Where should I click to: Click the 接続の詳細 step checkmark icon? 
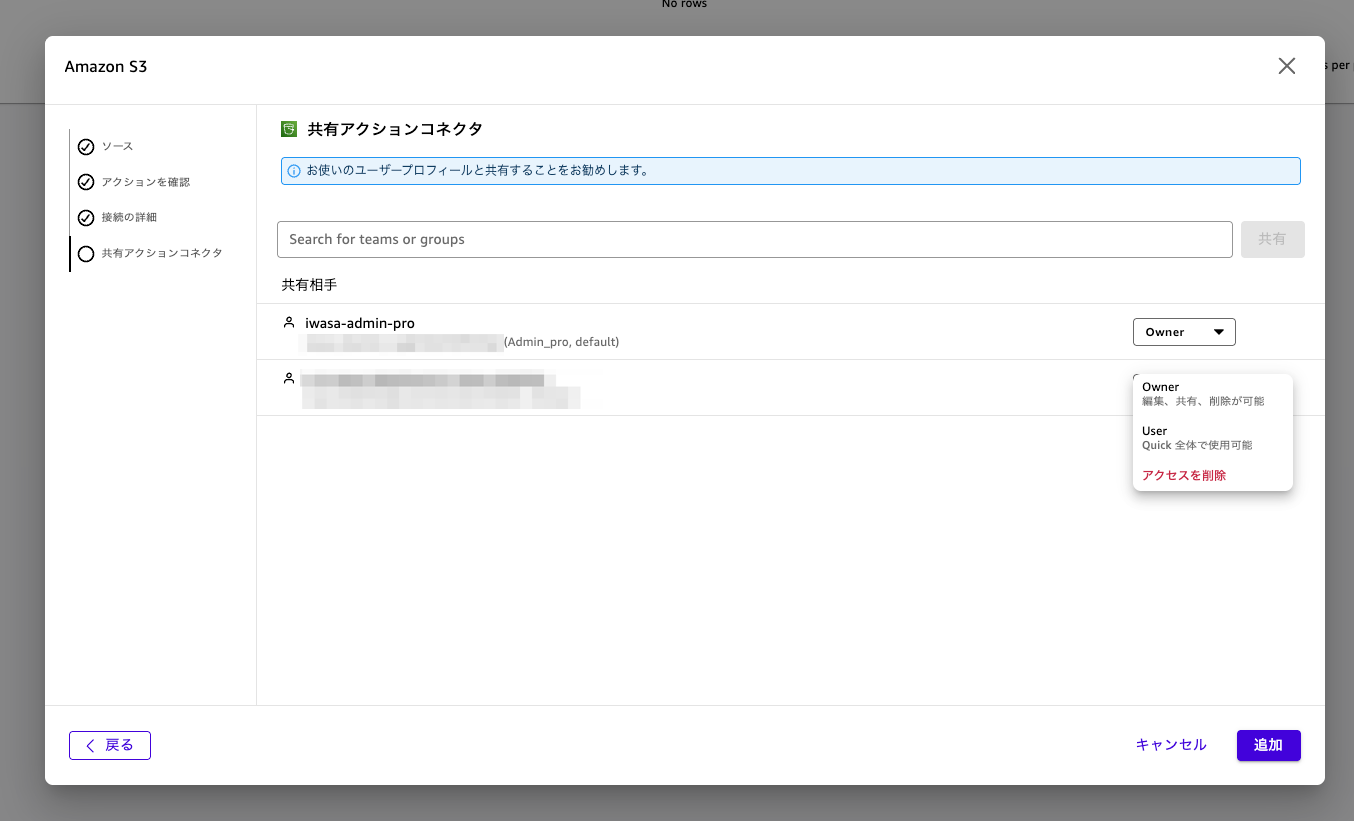[86, 218]
